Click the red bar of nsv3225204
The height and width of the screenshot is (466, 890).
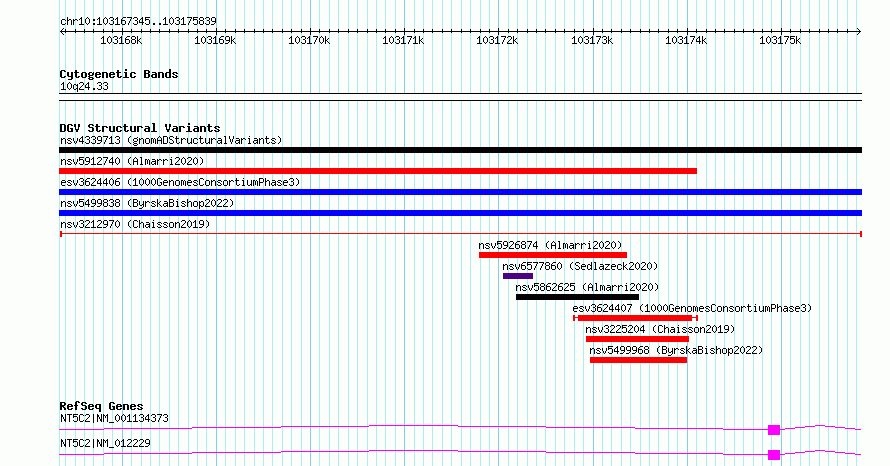point(637,339)
